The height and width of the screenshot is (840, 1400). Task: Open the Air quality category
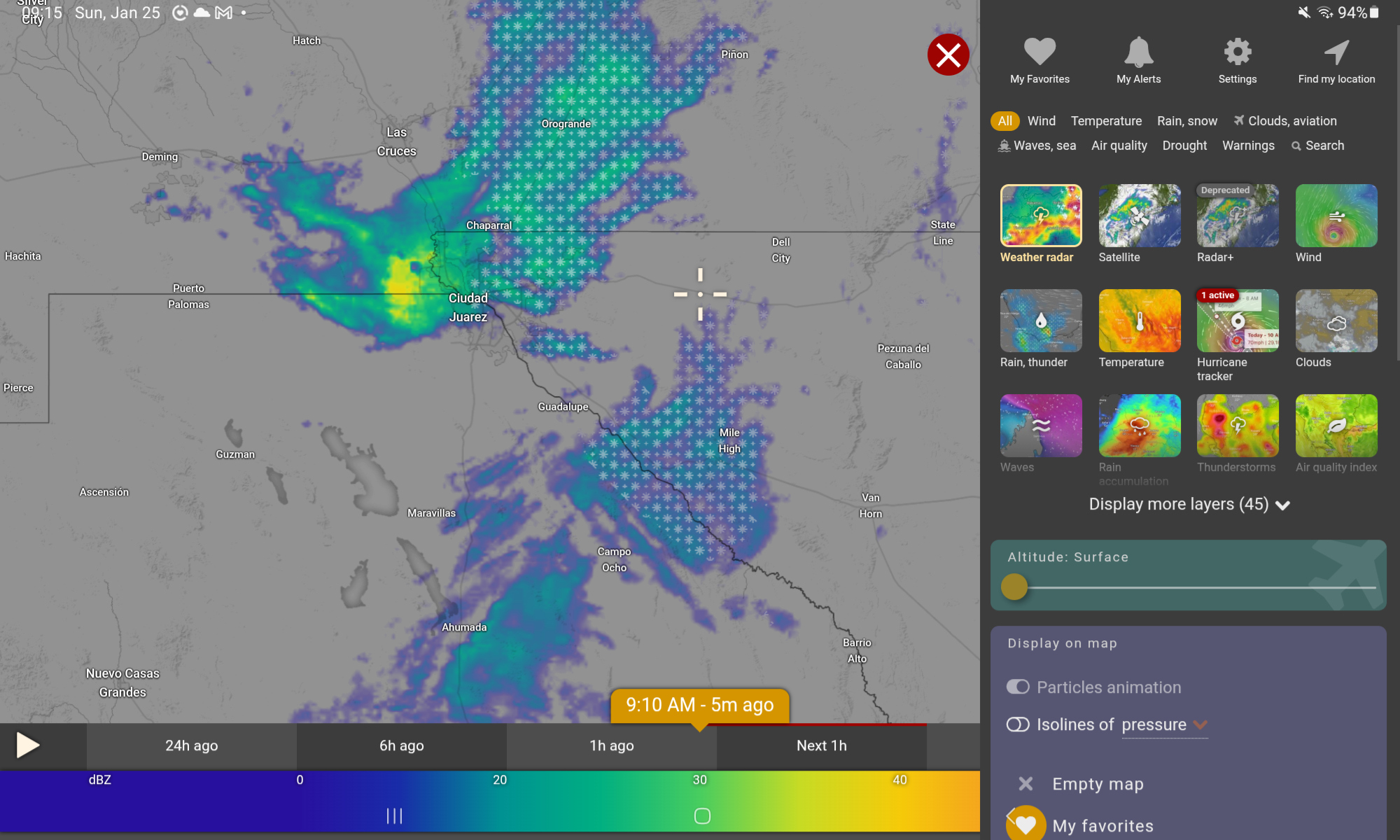pos(1119,146)
